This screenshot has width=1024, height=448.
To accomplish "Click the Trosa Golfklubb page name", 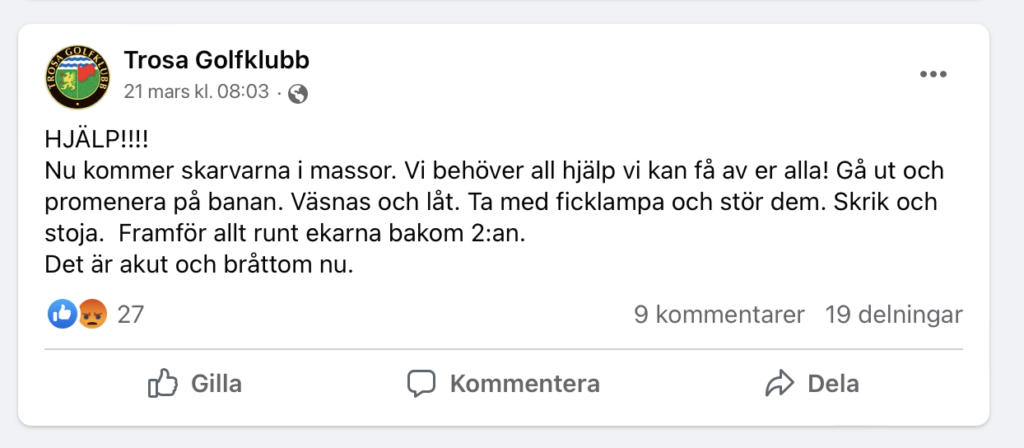I will coord(216,61).
